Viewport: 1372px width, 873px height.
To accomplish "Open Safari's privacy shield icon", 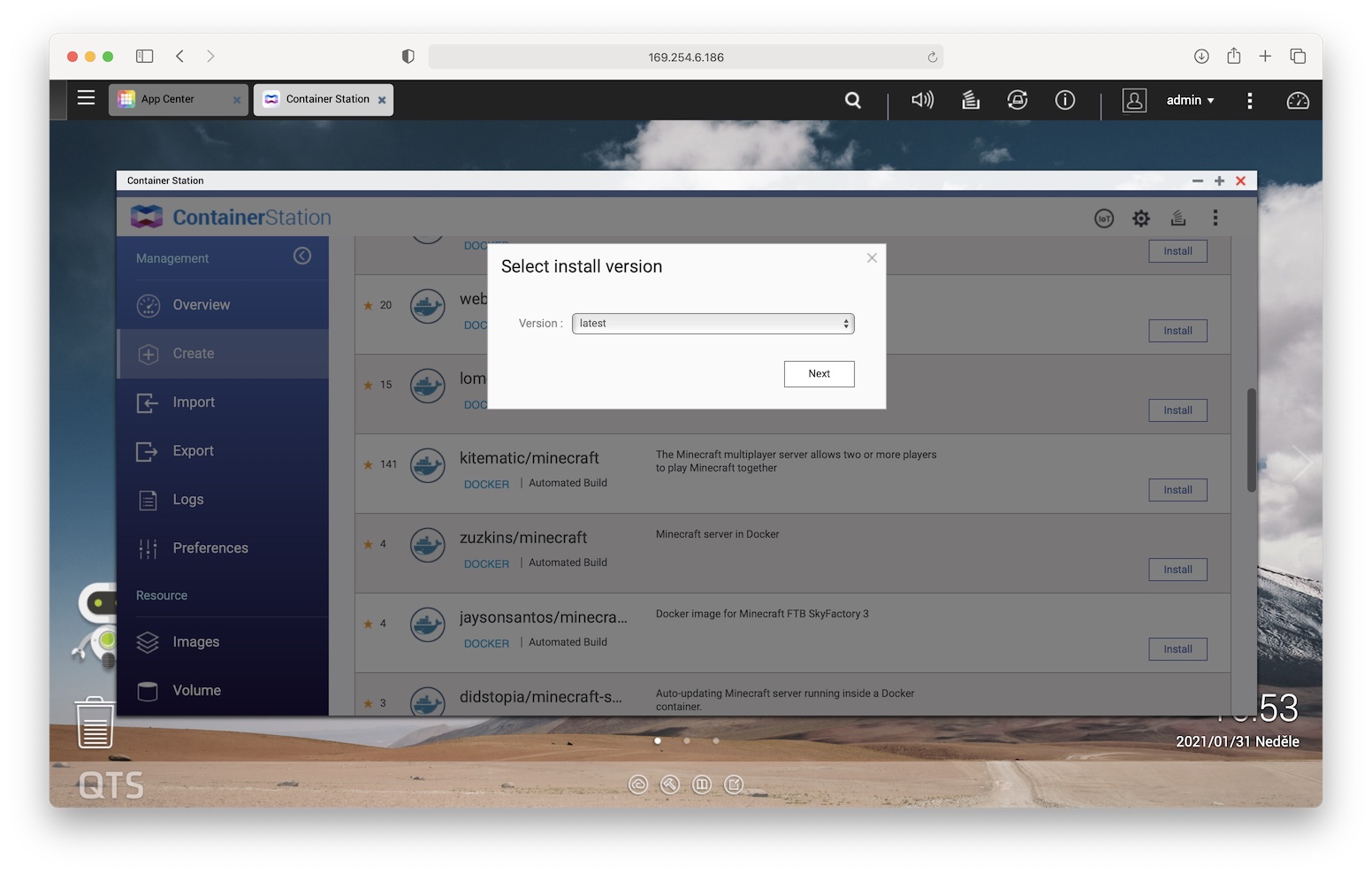I will tap(408, 57).
